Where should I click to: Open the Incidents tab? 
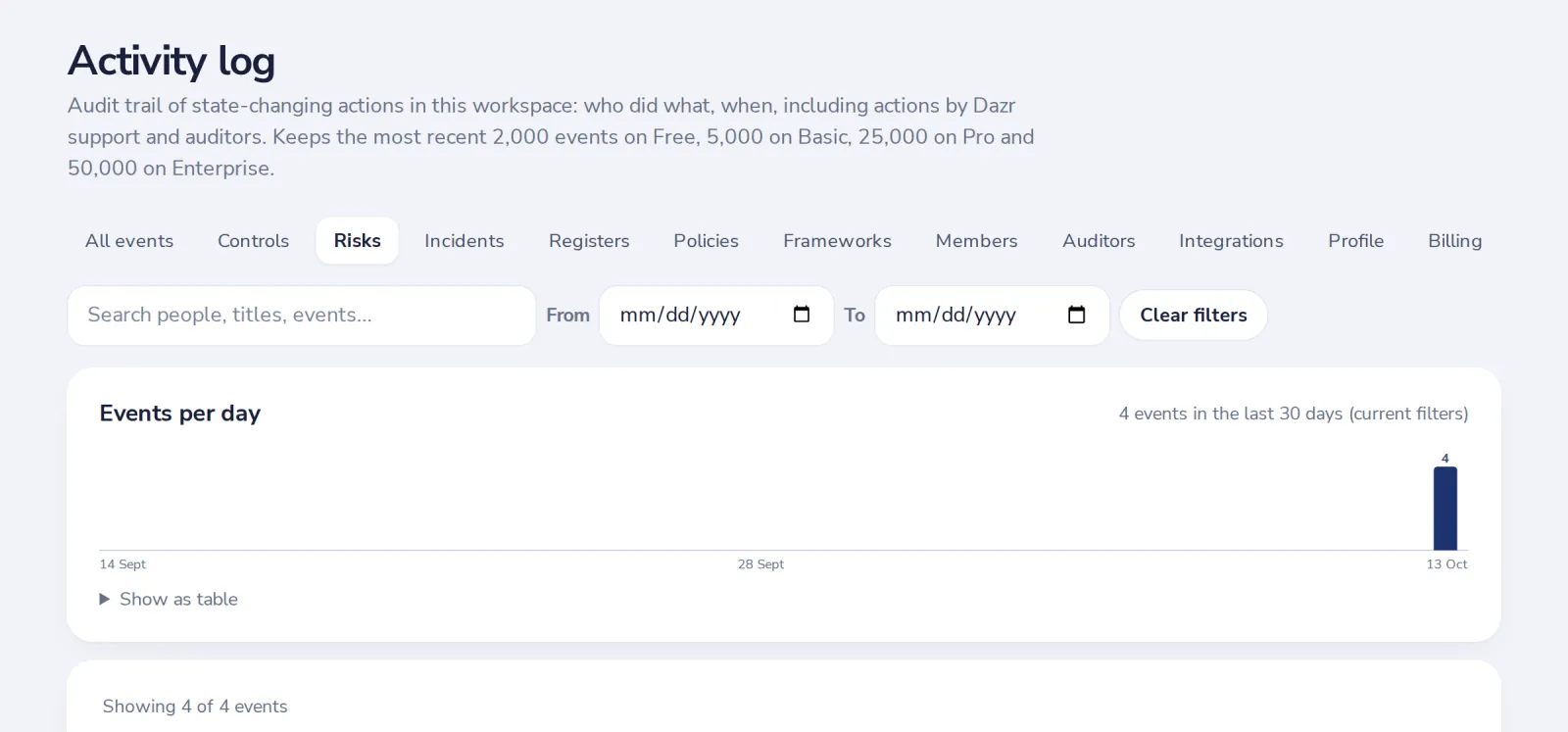pos(465,241)
